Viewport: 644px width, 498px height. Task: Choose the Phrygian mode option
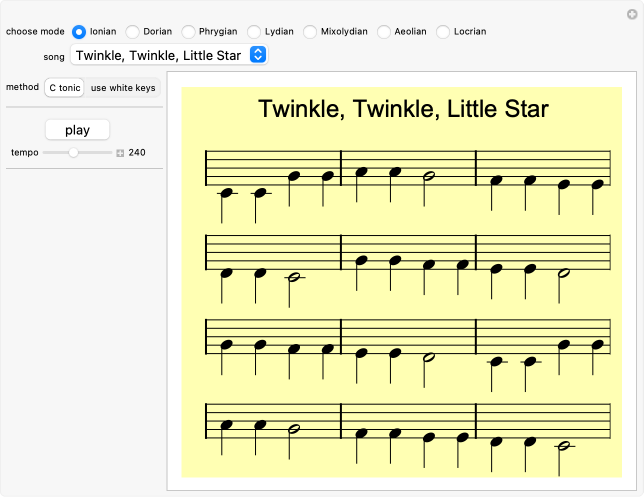(188, 31)
